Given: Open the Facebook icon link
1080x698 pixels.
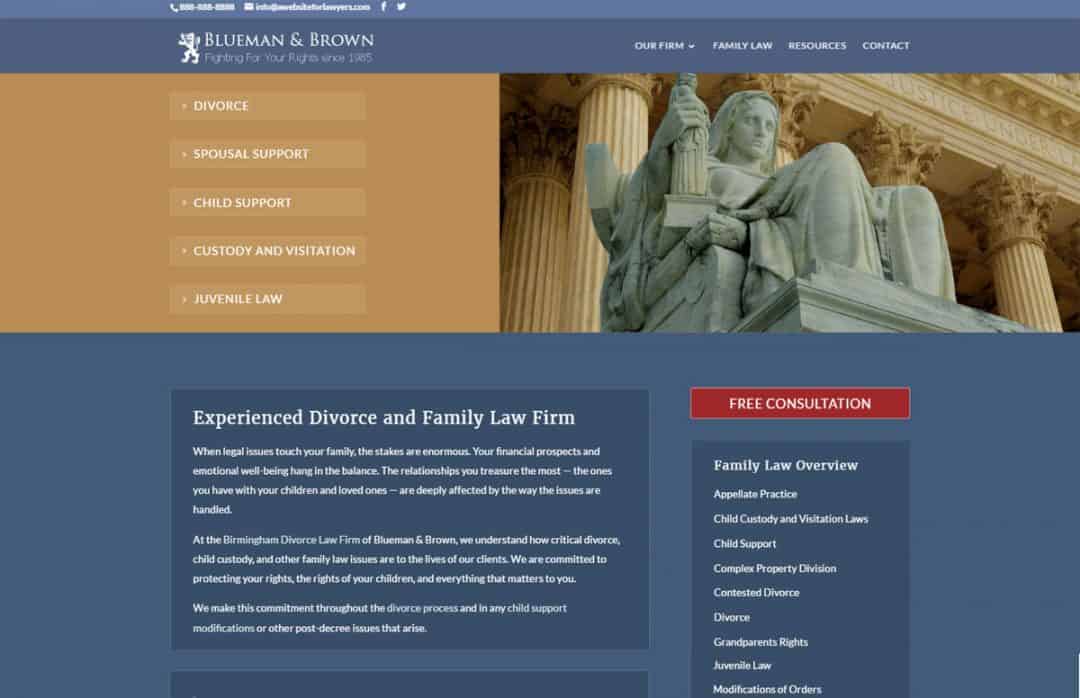Looking at the screenshot, I should [384, 7].
